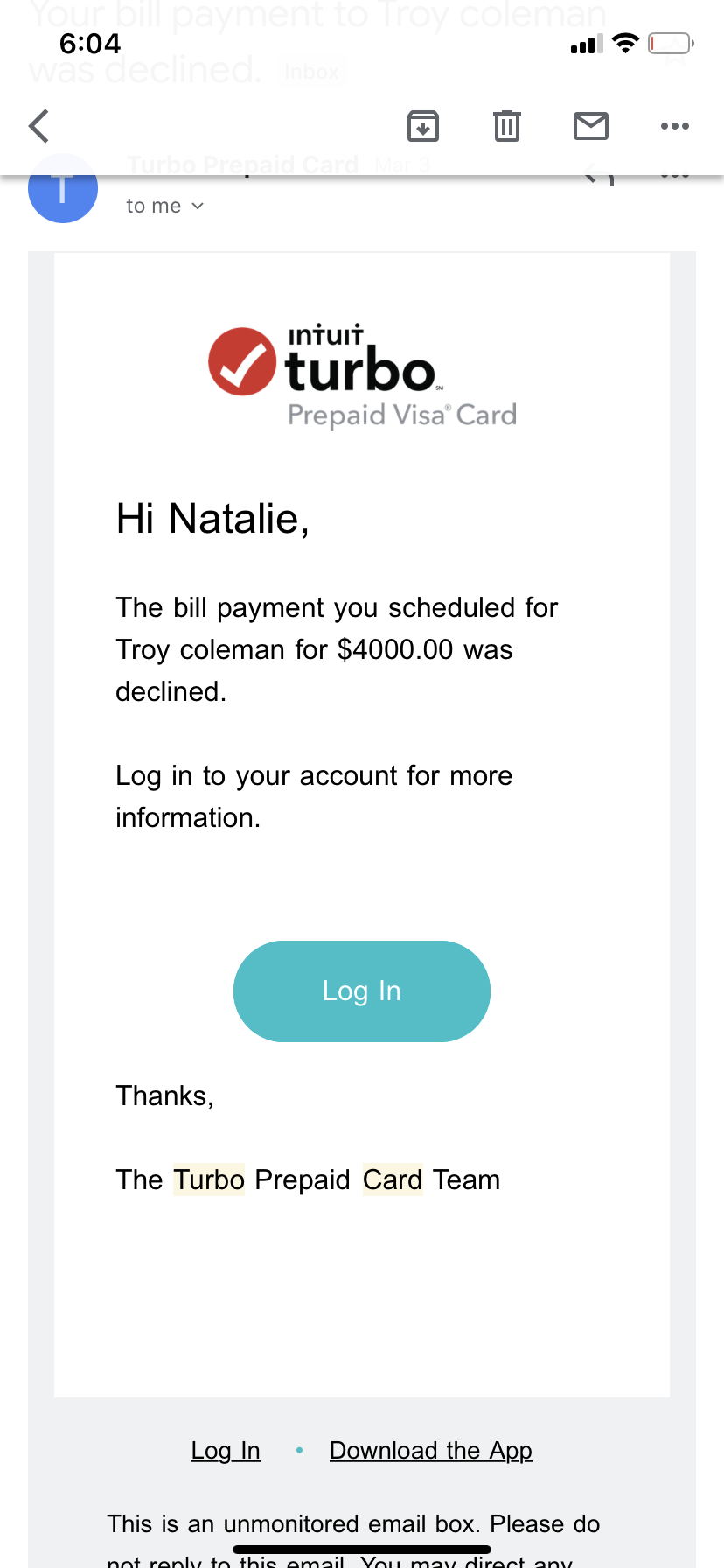Screen dimensions: 724x1568
Task: Open the top toolbar three-dot menu
Action: pyautogui.click(x=675, y=126)
